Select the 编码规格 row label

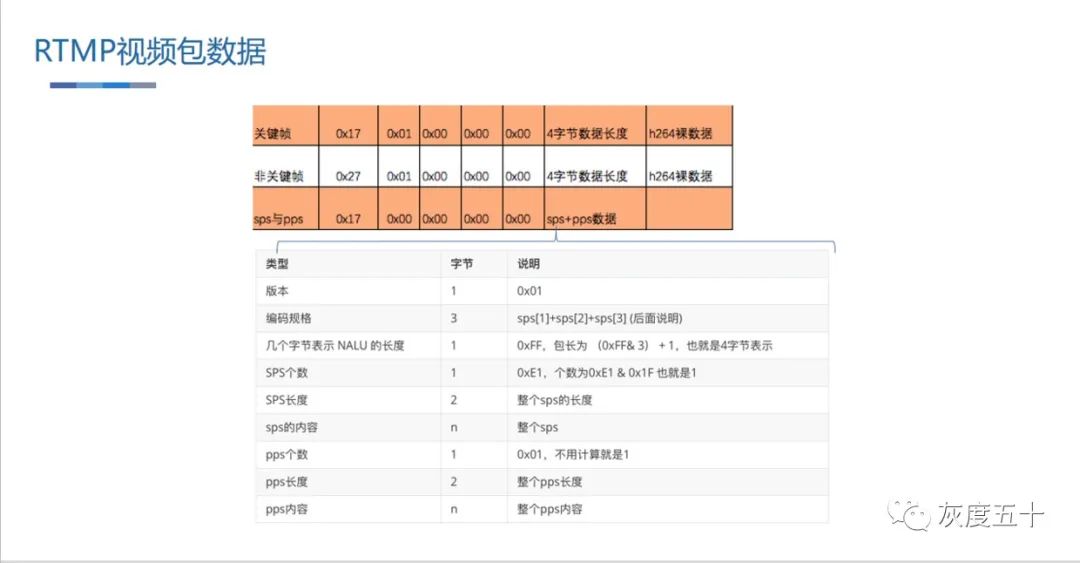pyautogui.click(x=288, y=318)
